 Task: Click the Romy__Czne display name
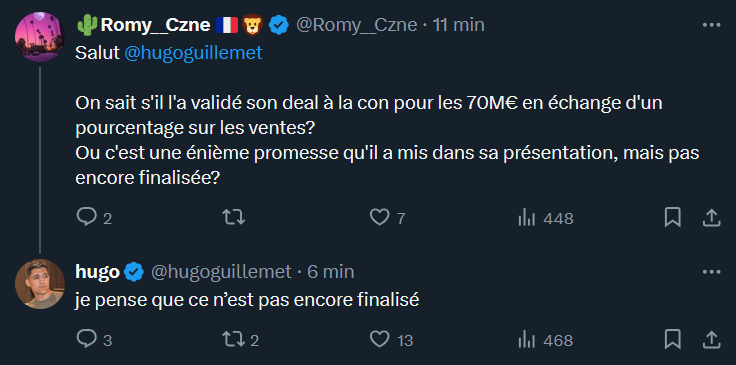click(155, 25)
